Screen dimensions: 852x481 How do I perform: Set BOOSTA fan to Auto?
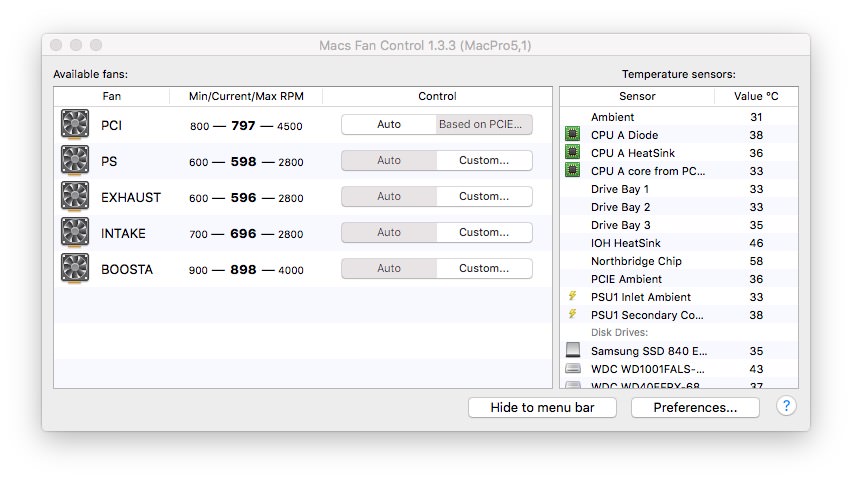389,268
